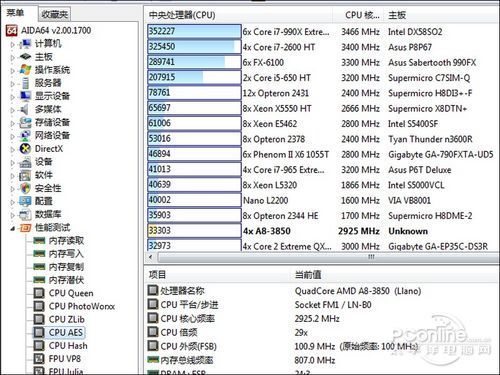Expand the 显示设备 tree node arrow

point(13,97)
